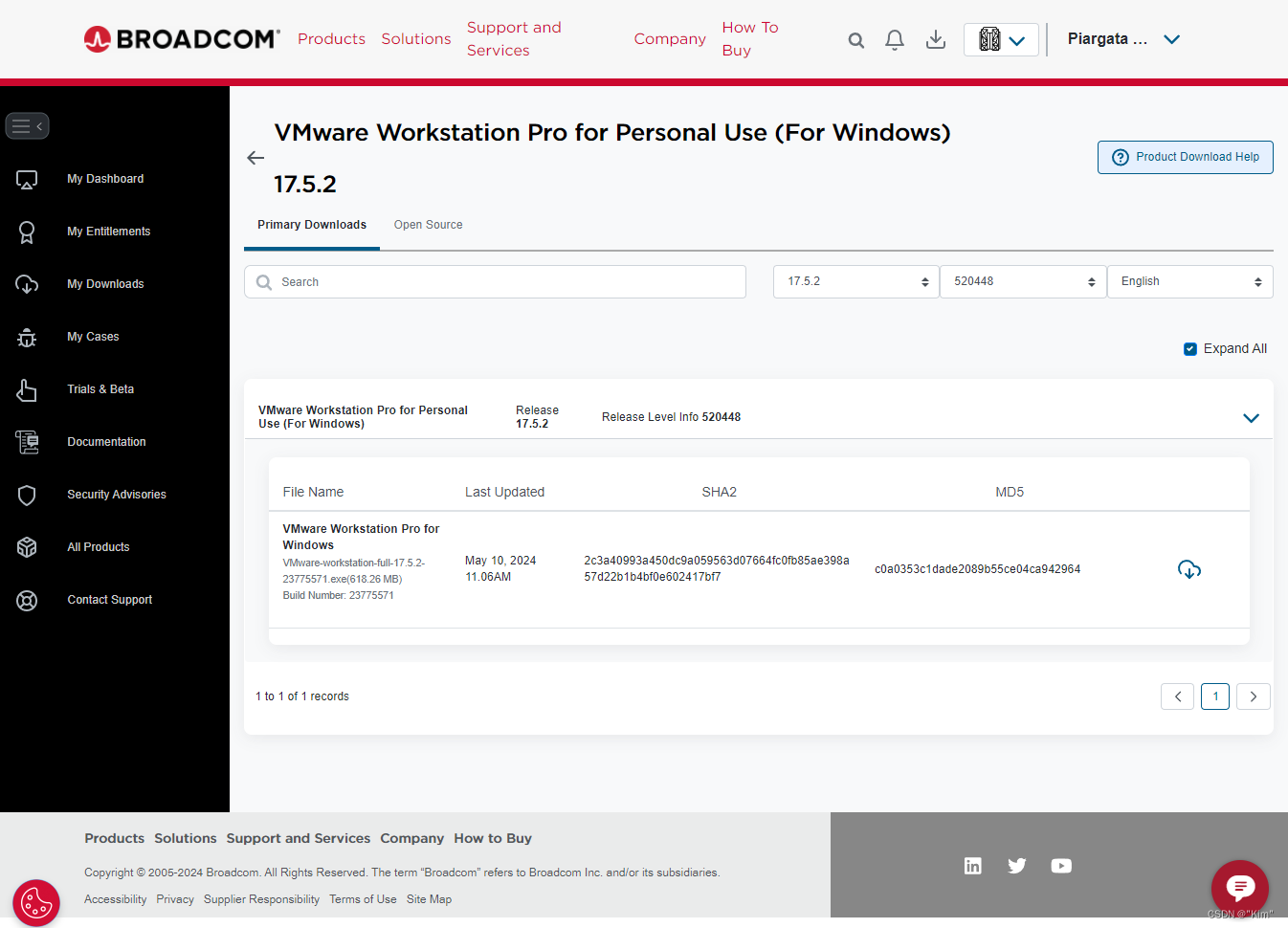The image size is (1288, 928).
Task: Open the English language dropdown
Action: click(1190, 281)
